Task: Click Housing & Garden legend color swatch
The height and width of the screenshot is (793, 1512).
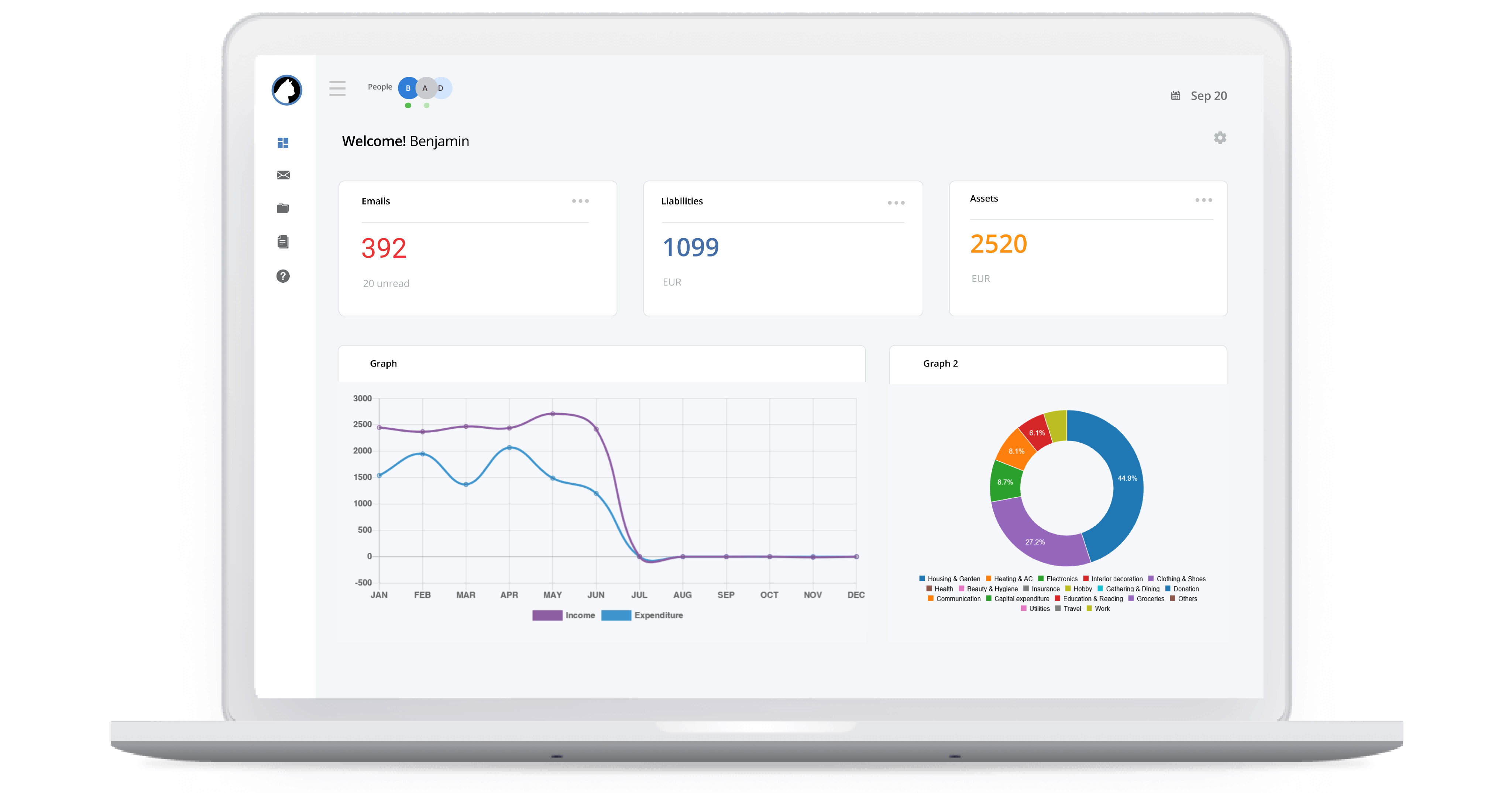Action: tap(922, 579)
